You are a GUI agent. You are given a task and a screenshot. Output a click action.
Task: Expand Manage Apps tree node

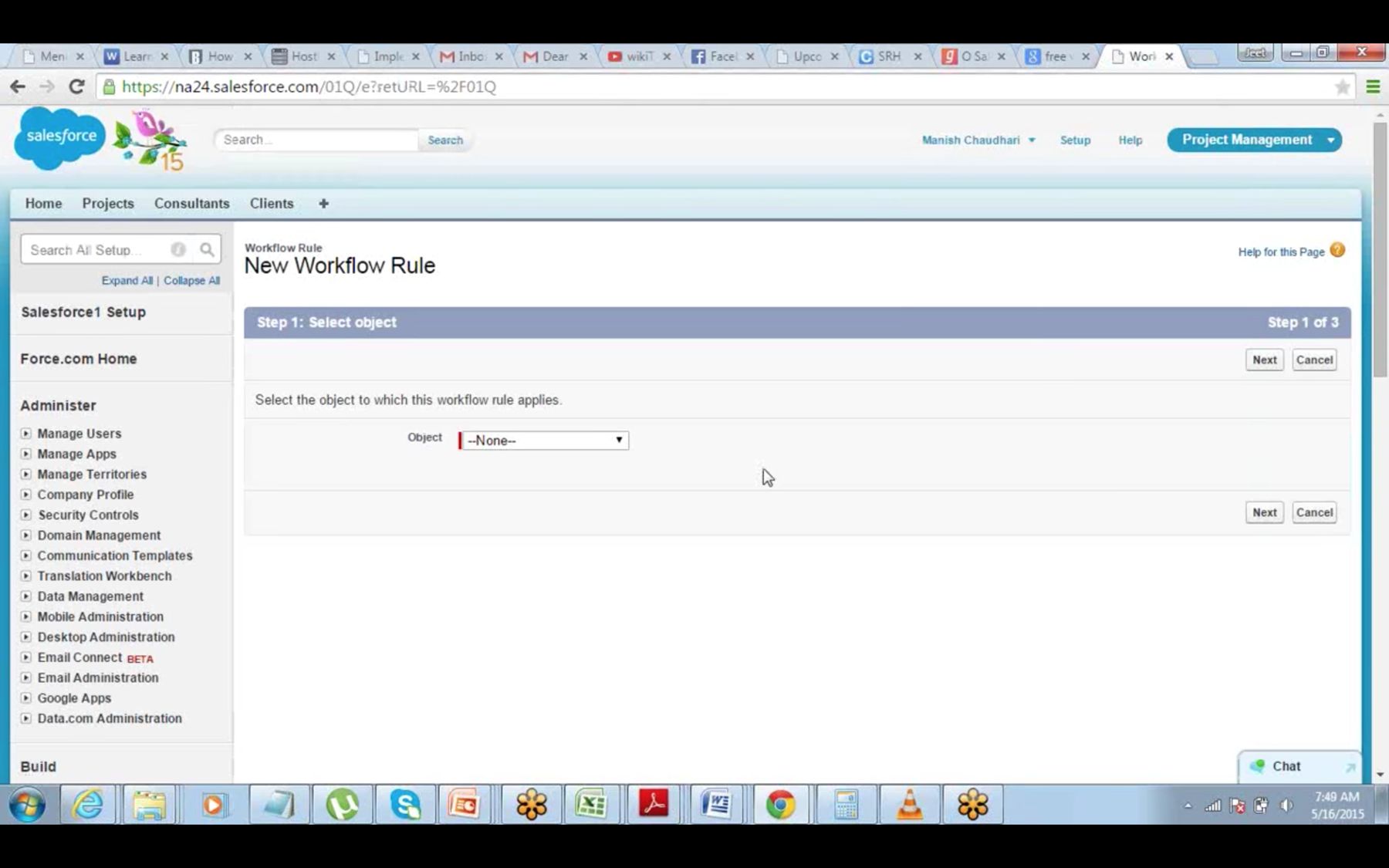tap(25, 454)
